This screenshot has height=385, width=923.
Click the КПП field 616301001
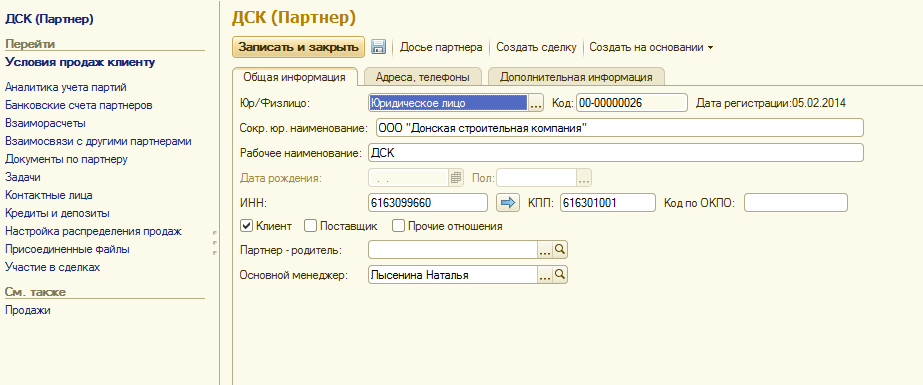607,203
